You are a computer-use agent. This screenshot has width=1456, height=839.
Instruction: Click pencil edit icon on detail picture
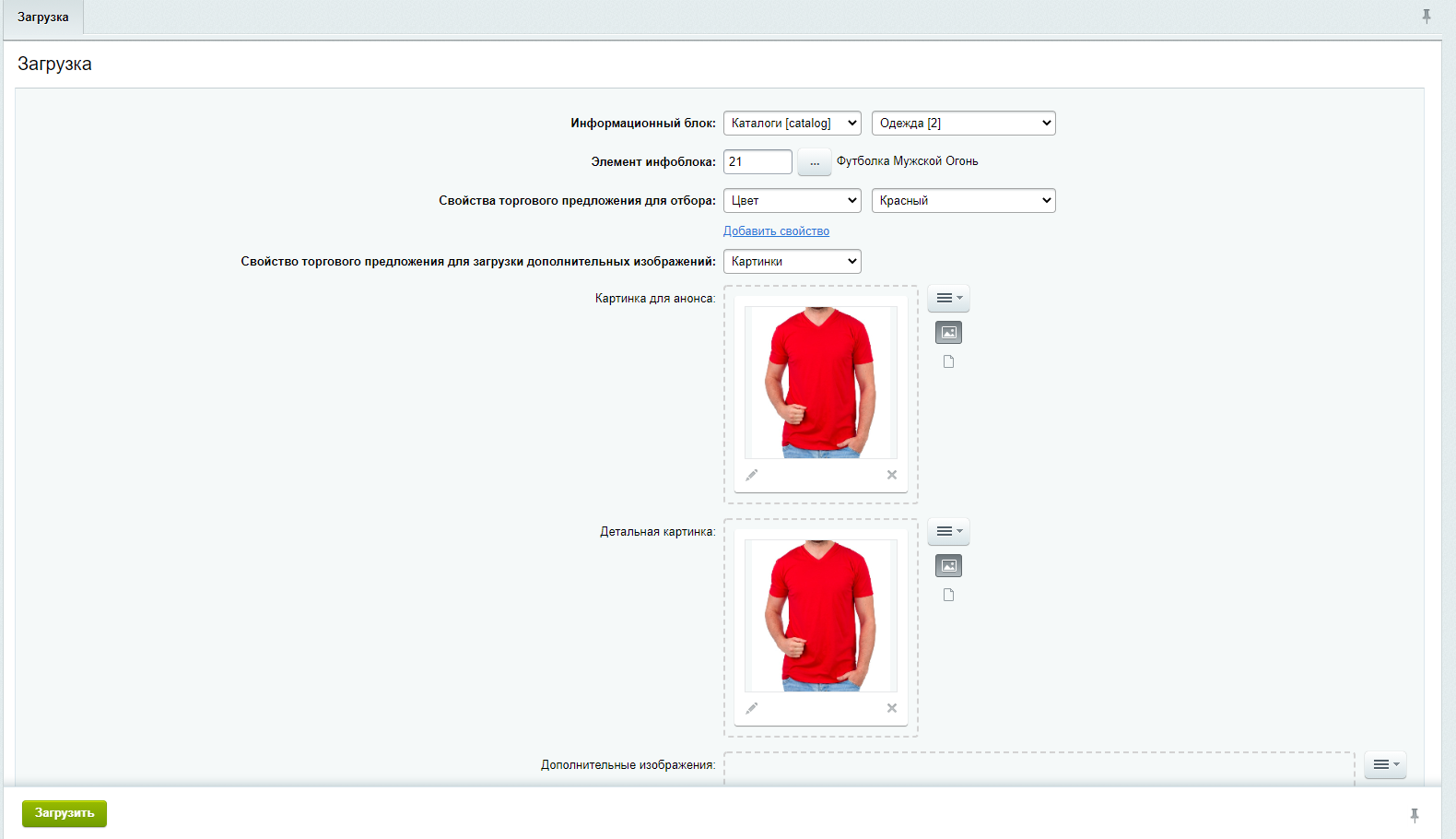[x=752, y=708]
